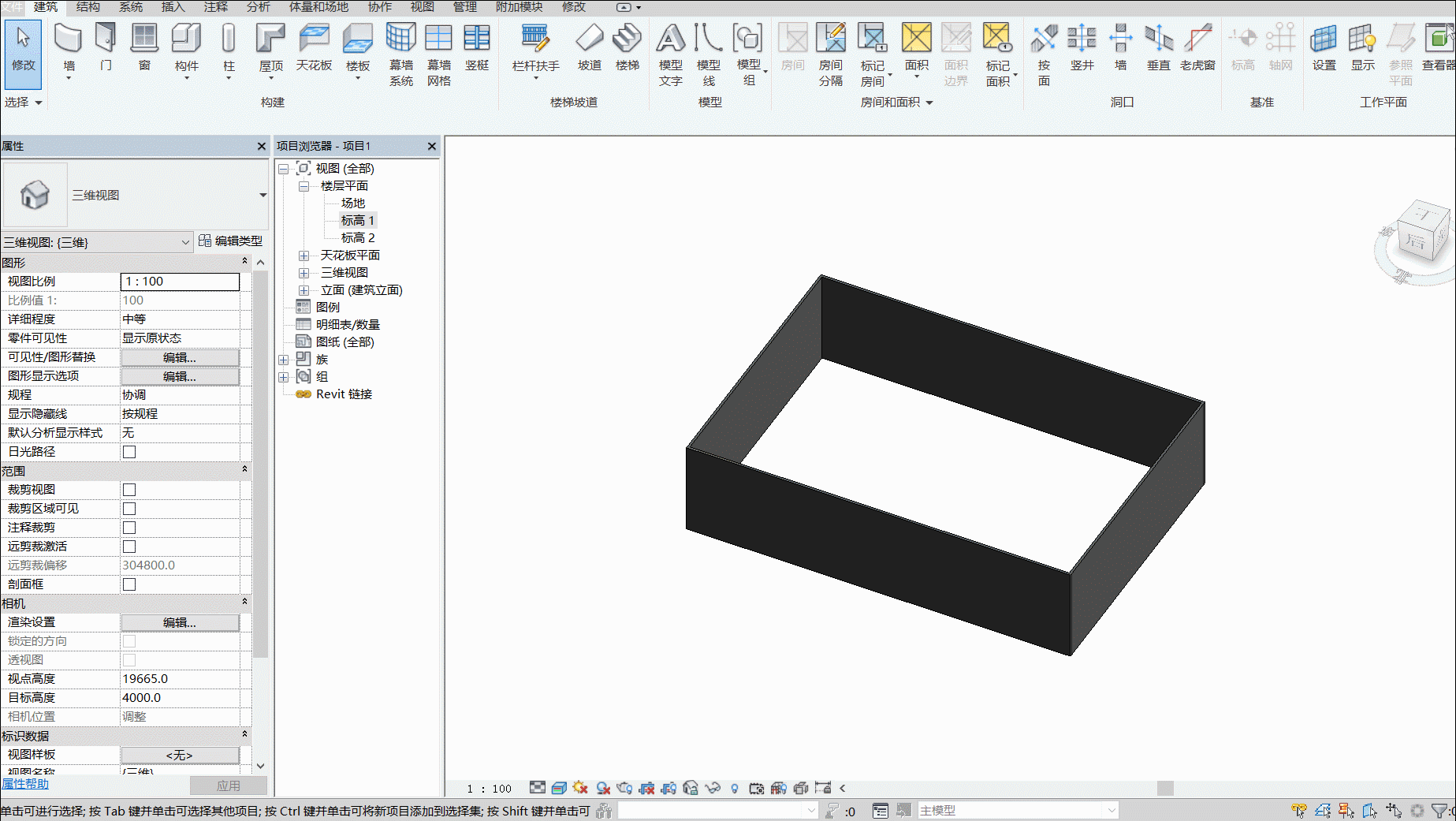Select the 门 (Door) tool

click(x=106, y=47)
